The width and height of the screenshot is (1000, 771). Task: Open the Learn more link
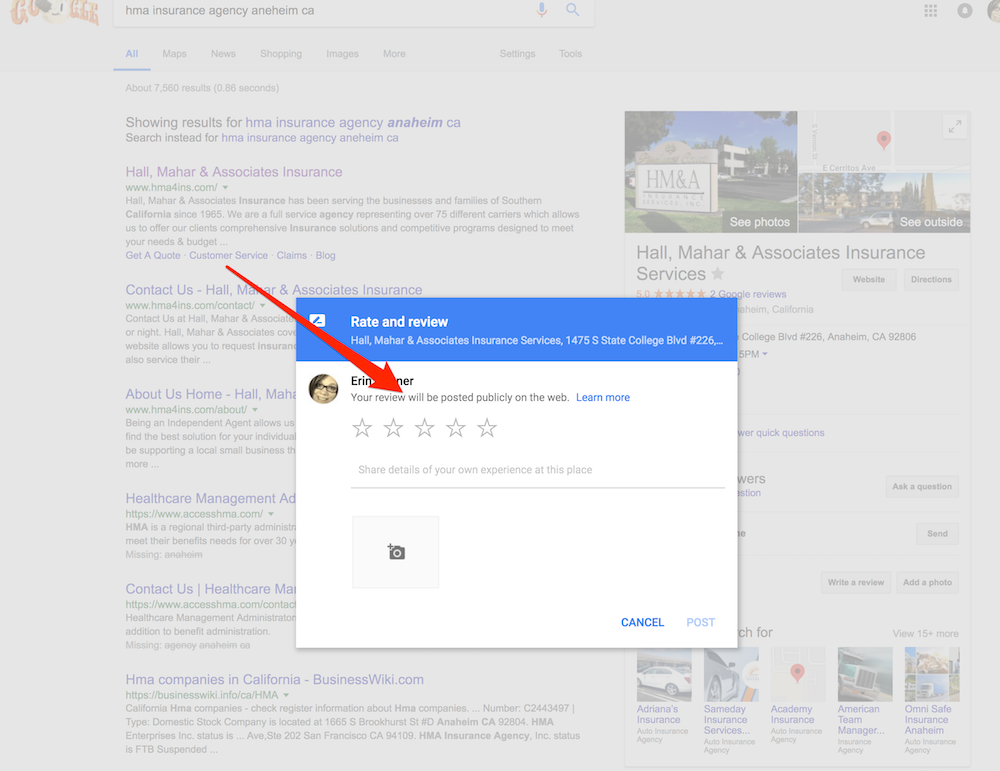point(603,397)
